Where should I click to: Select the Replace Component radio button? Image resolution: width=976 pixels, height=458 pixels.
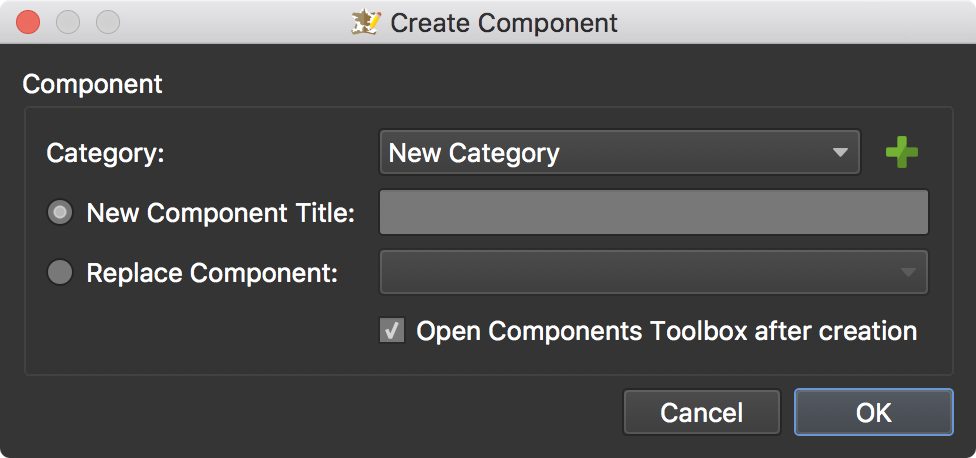60,272
